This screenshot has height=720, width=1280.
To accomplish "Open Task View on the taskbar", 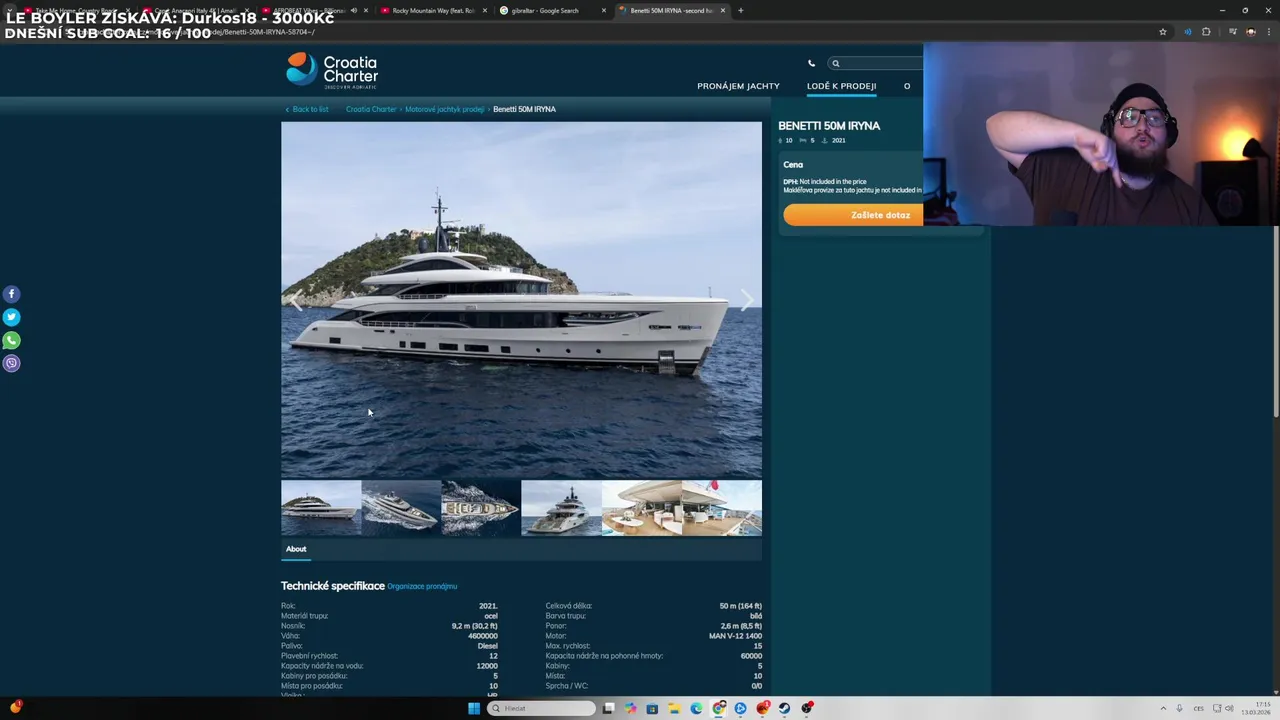I will pyautogui.click(x=608, y=708).
